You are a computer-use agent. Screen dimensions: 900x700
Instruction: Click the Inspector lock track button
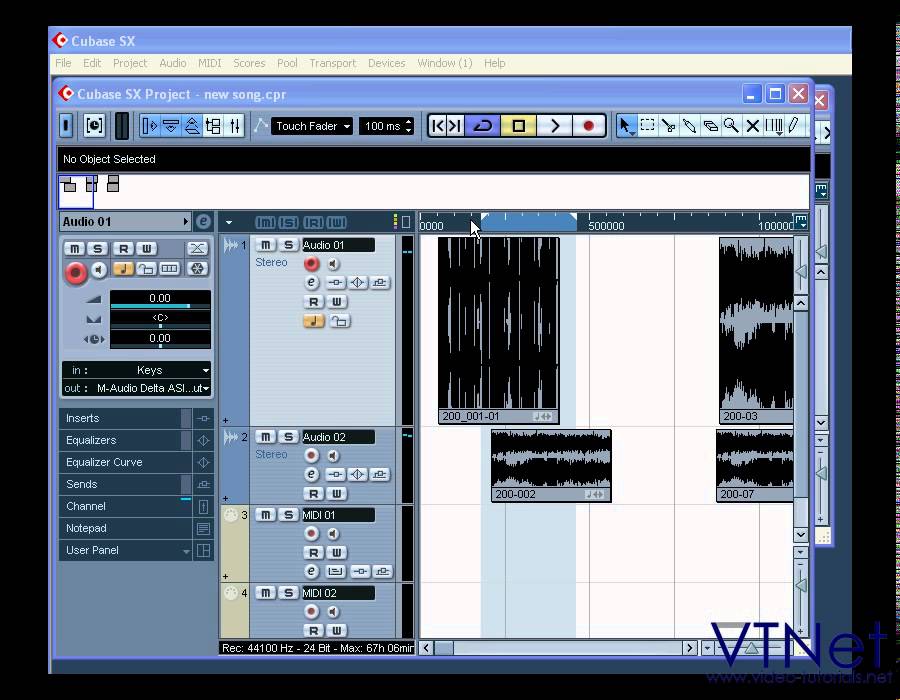coord(146,269)
